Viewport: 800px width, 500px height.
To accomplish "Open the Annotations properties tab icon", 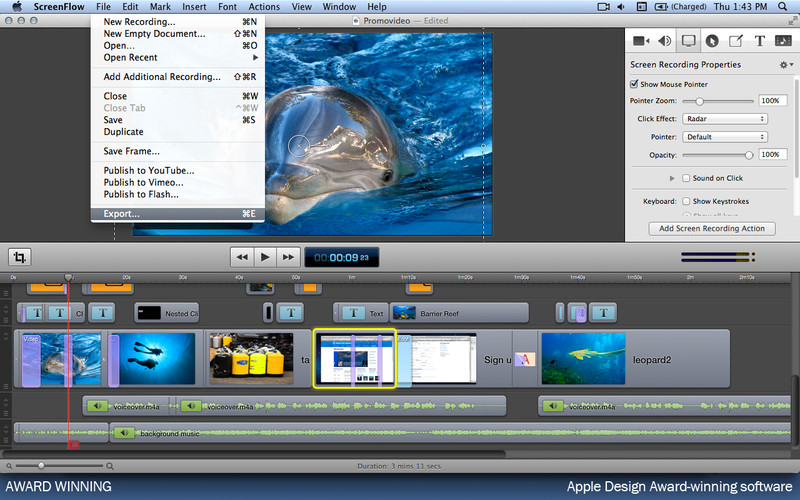I will click(x=736, y=41).
